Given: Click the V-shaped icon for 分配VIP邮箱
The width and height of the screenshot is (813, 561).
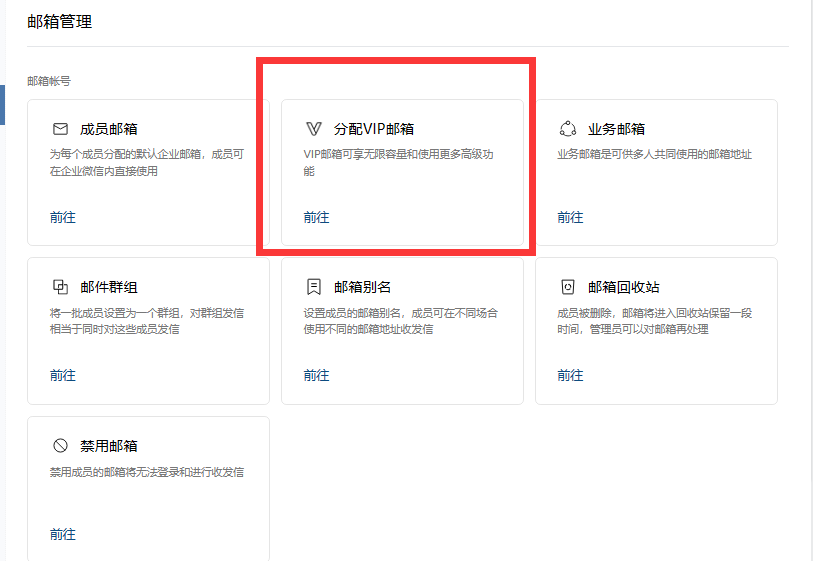Looking at the screenshot, I should point(314,129).
